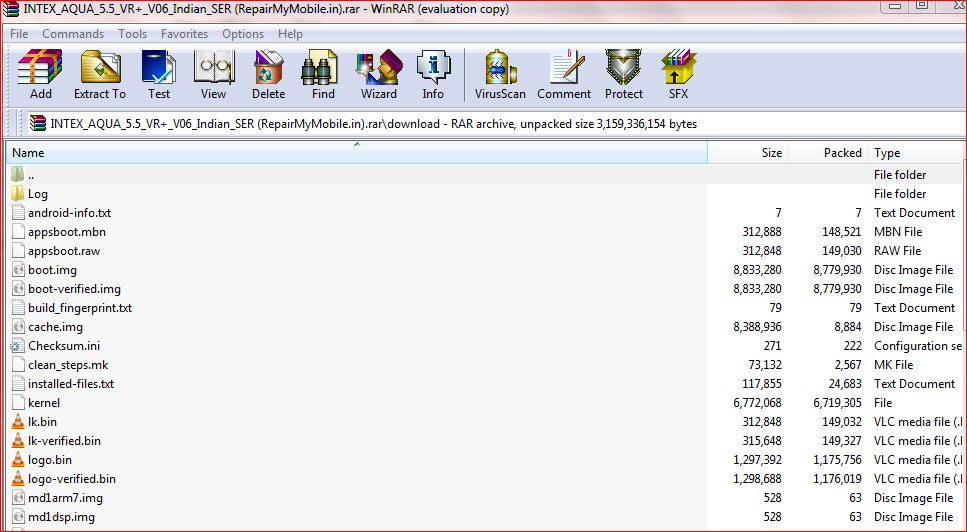Viewport: 967px width, 532px height.
Task: Click the md1arm7.img disc icon
Action: [x=18, y=498]
